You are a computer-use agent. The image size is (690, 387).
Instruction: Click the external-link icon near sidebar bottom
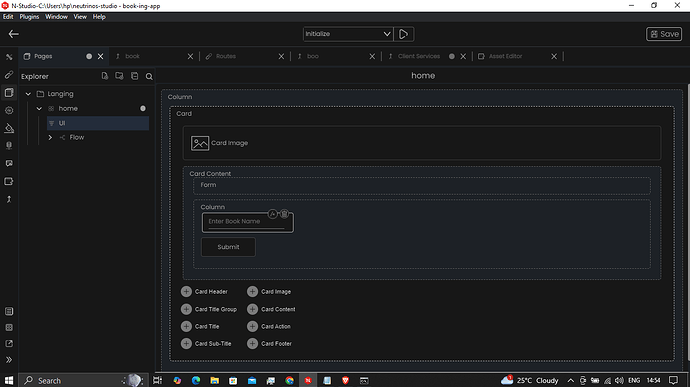9,343
